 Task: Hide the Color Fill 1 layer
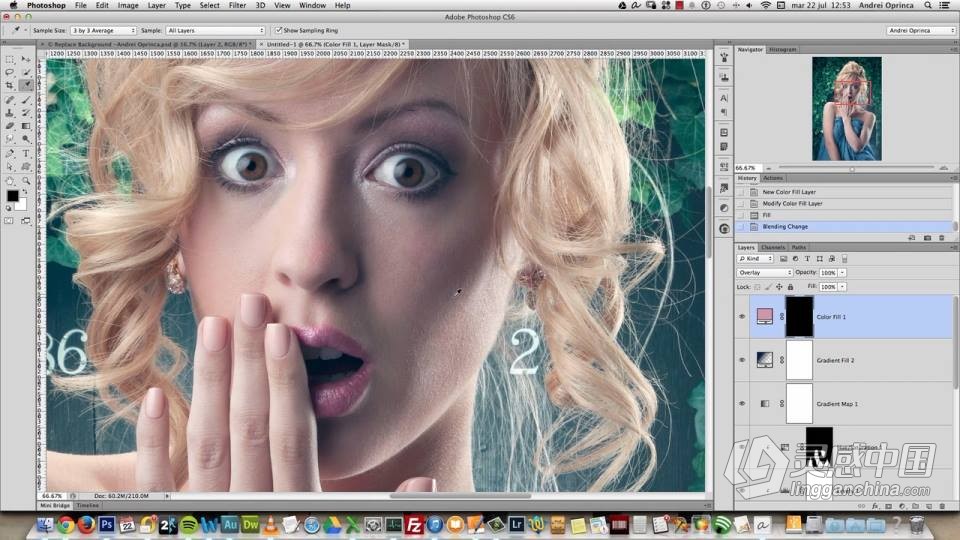coord(742,317)
